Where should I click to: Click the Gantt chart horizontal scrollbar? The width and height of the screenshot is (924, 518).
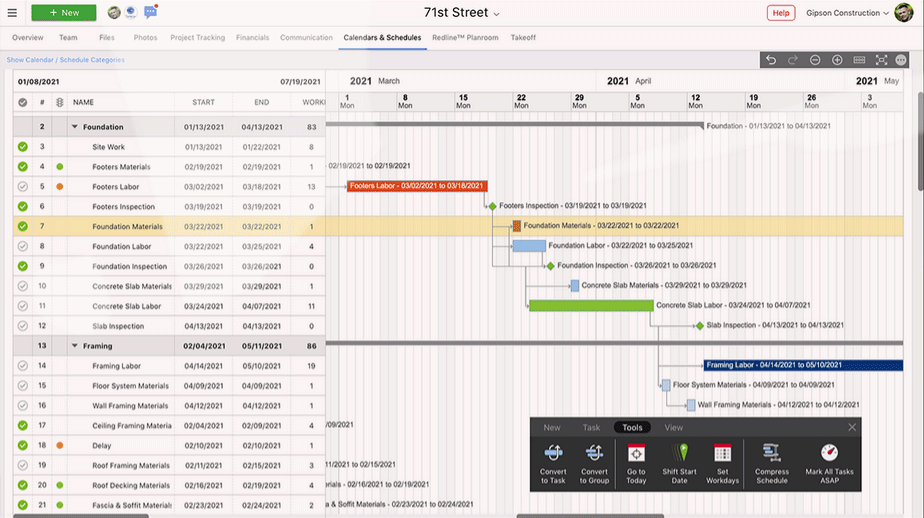click(x=590, y=516)
